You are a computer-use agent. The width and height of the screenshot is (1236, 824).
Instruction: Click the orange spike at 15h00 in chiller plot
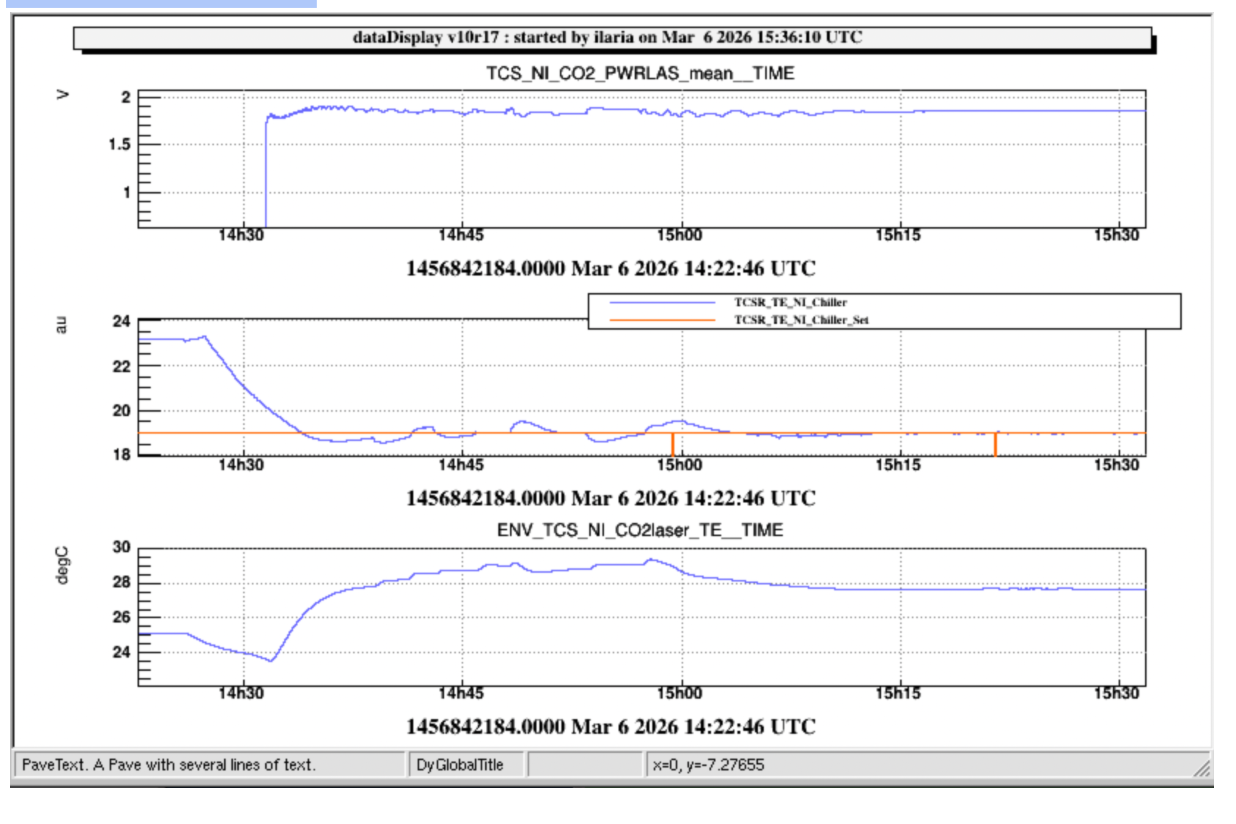click(673, 444)
